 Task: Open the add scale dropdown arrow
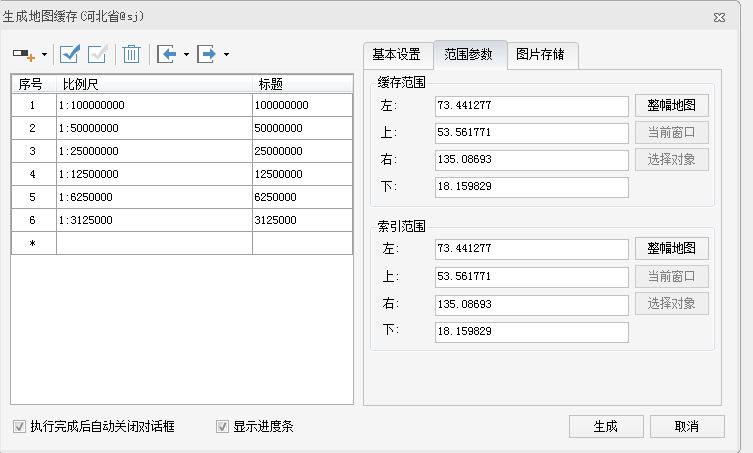pos(44,54)
